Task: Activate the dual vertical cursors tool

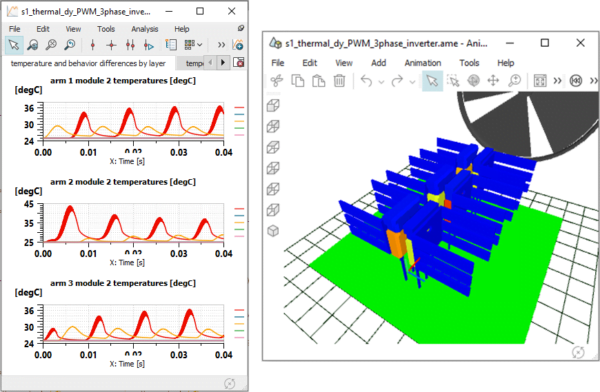Action: 130,46
